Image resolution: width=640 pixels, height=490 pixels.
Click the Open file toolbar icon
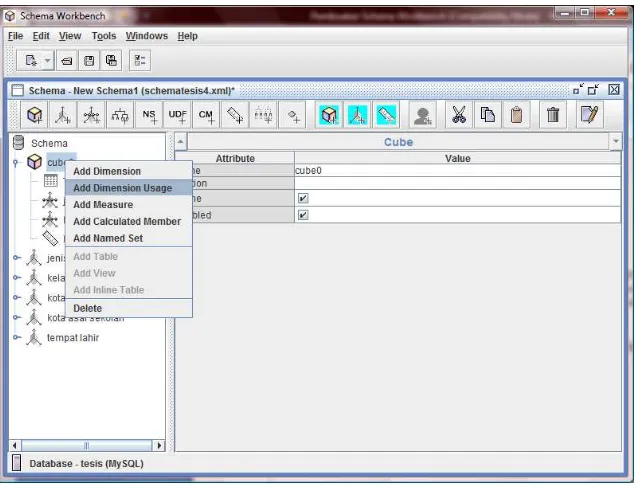(67, 61)
